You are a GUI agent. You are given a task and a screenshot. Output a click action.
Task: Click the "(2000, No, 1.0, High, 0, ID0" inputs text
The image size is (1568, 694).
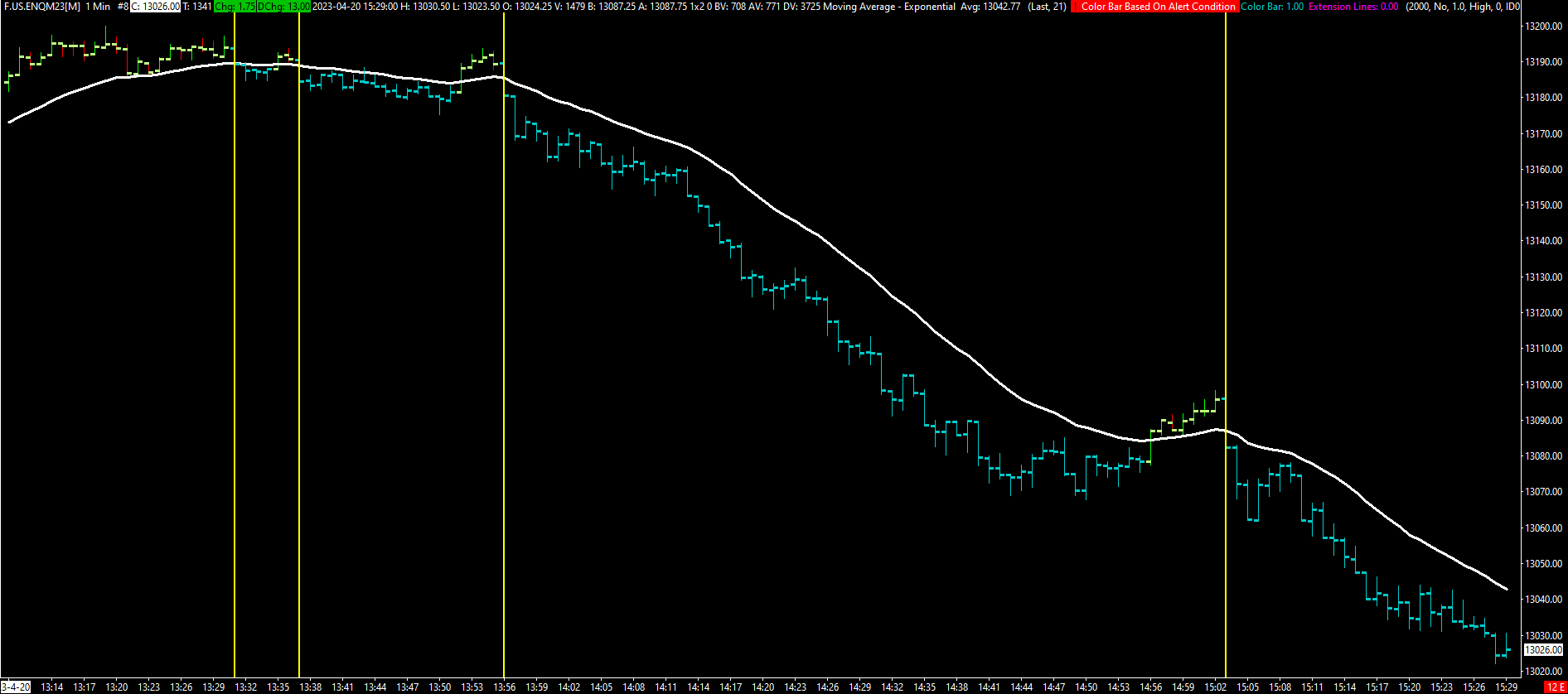point(1463,7)
